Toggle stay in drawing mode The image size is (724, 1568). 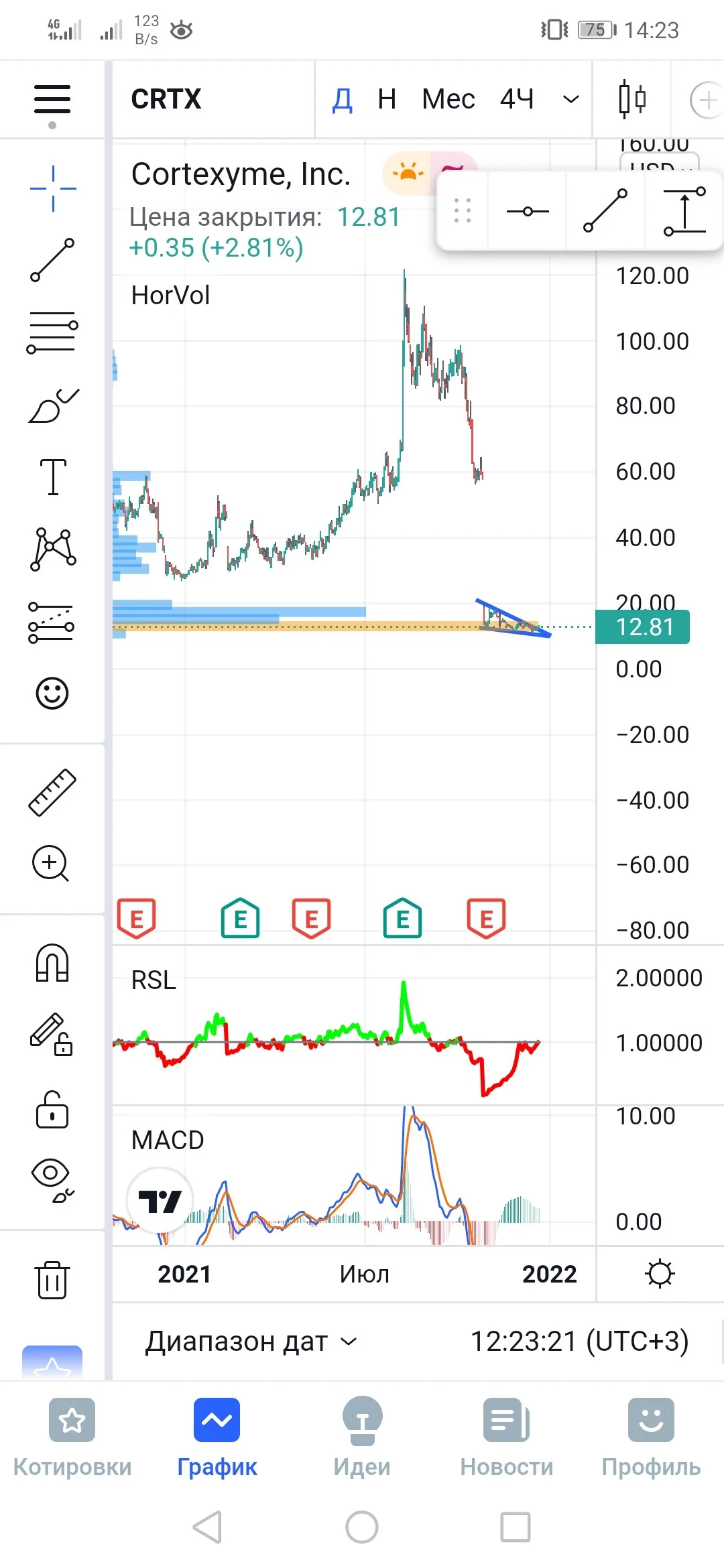click(52, 1034)
